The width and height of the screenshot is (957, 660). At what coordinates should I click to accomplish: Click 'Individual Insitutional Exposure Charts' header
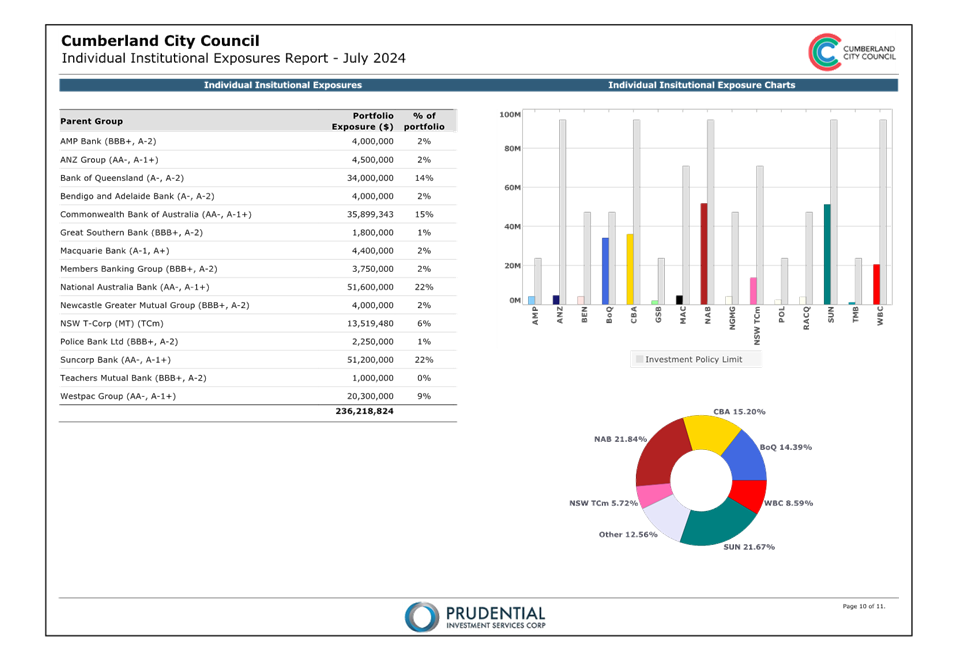point(701,85)
